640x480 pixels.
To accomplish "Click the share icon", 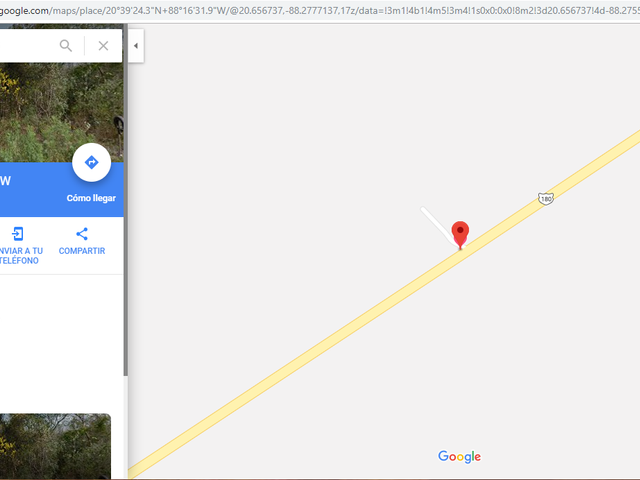I will pyautogui.click(x=82, y=234).
